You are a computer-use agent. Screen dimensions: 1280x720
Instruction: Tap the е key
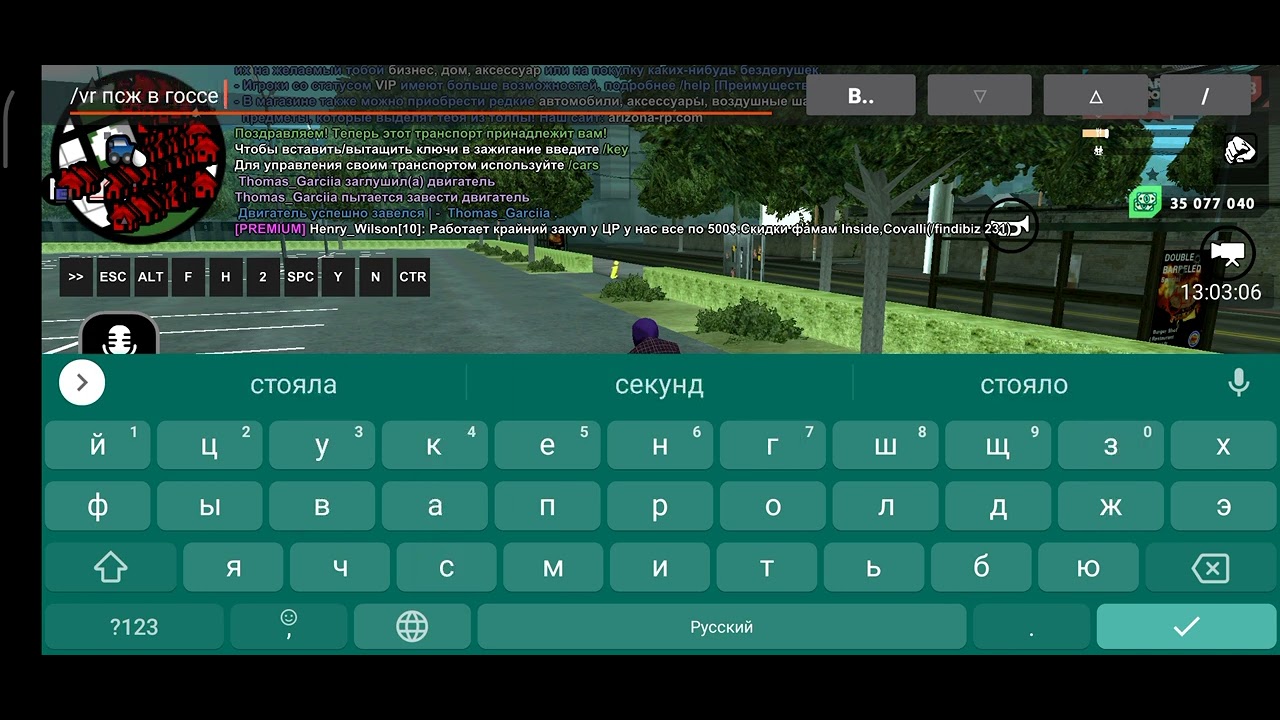pyautogui.click(x=547, y=445)
